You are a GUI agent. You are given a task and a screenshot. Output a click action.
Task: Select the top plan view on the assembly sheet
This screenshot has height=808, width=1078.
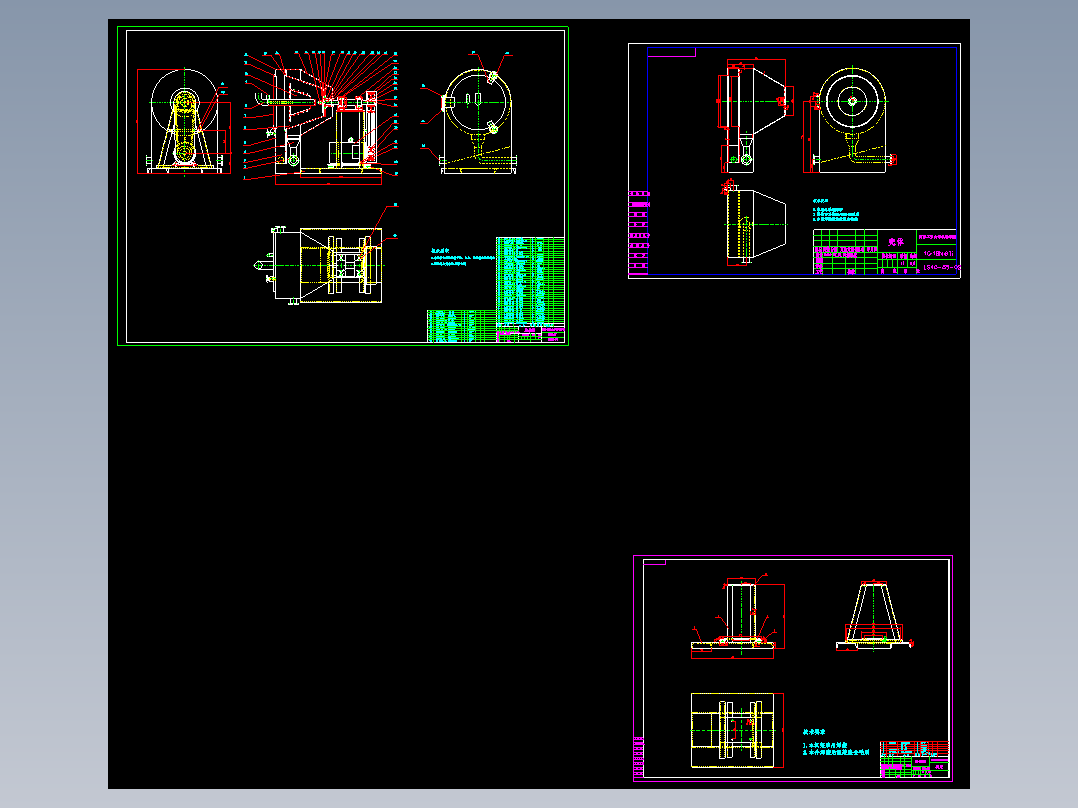coord(324,265)
